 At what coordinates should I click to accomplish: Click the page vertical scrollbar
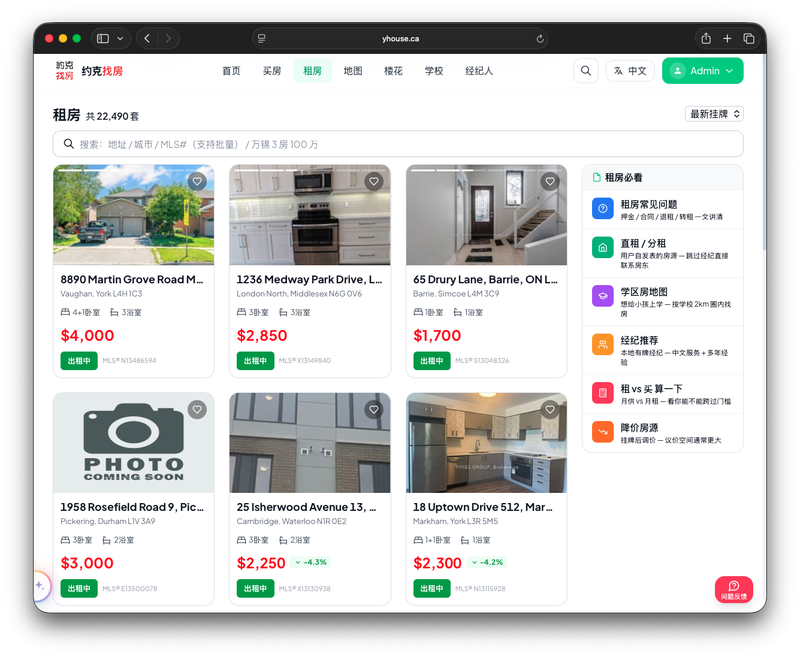tap(764, 153)
